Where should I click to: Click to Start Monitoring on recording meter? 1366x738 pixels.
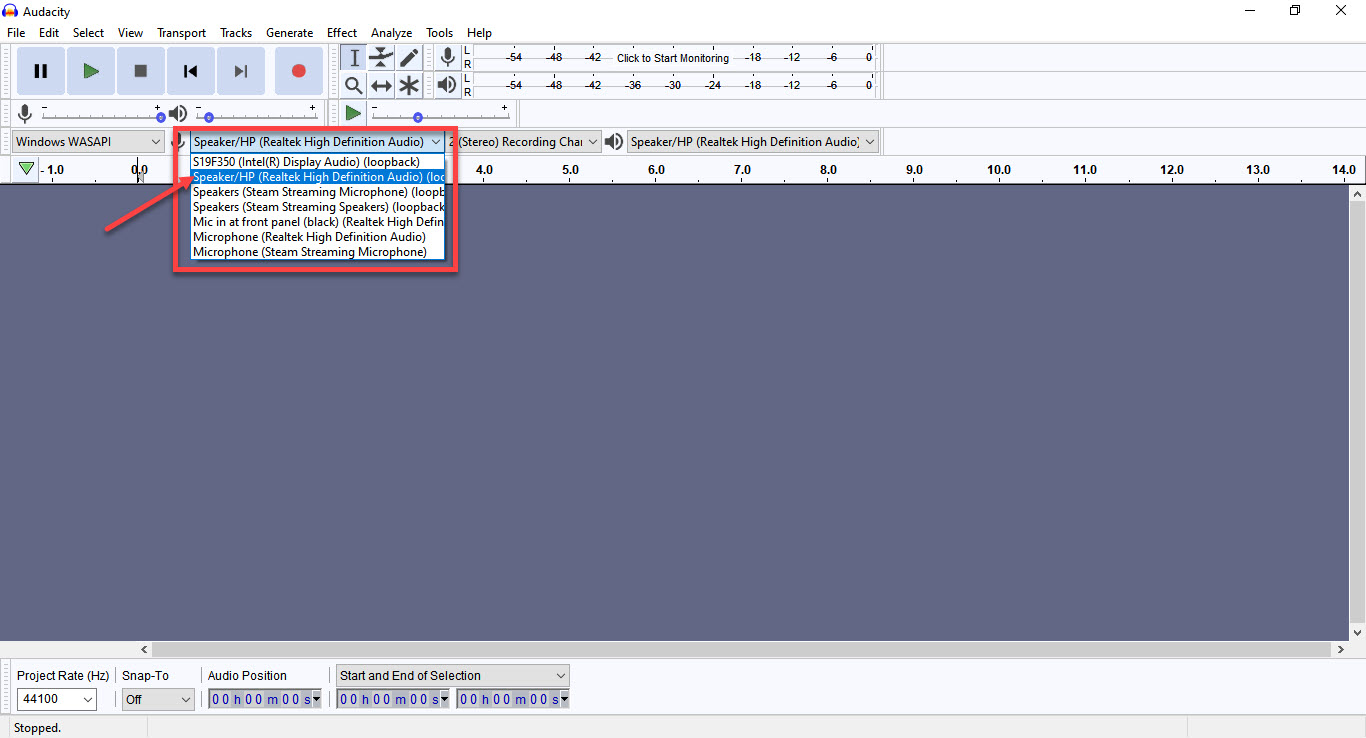click(x=672, y=57)
